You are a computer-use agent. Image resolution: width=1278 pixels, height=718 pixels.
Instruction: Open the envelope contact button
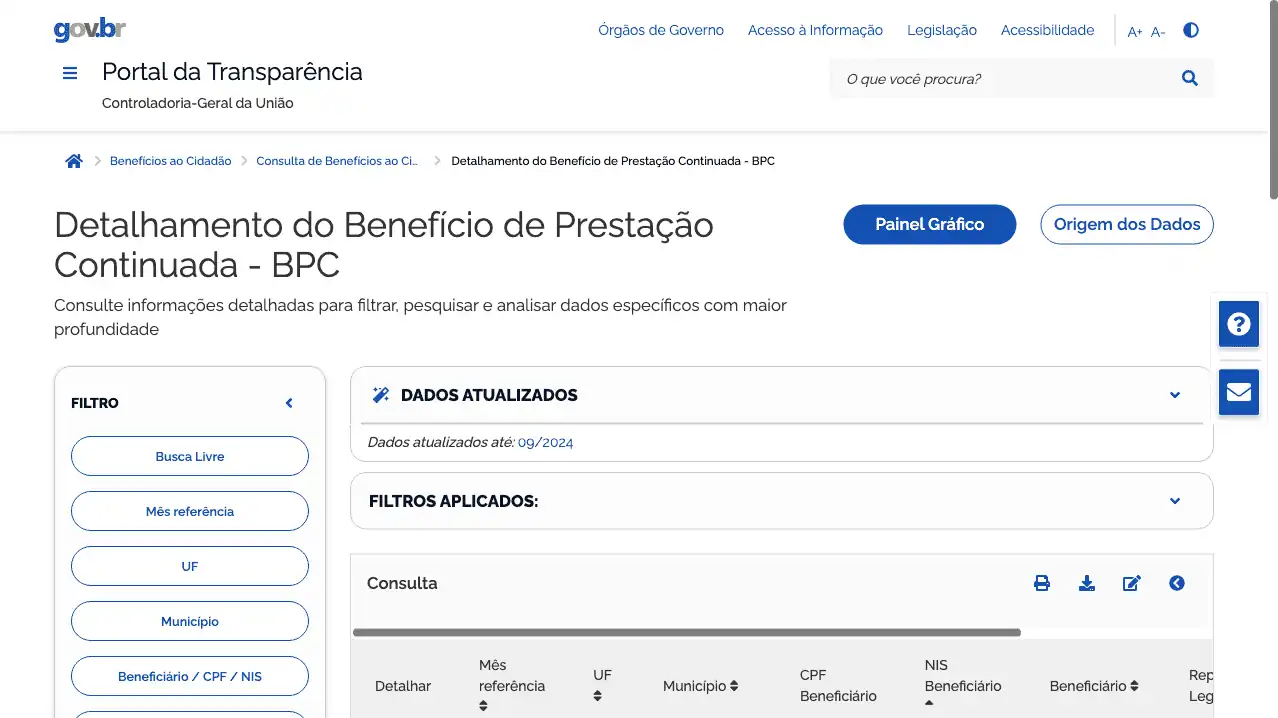[1238, 391]
